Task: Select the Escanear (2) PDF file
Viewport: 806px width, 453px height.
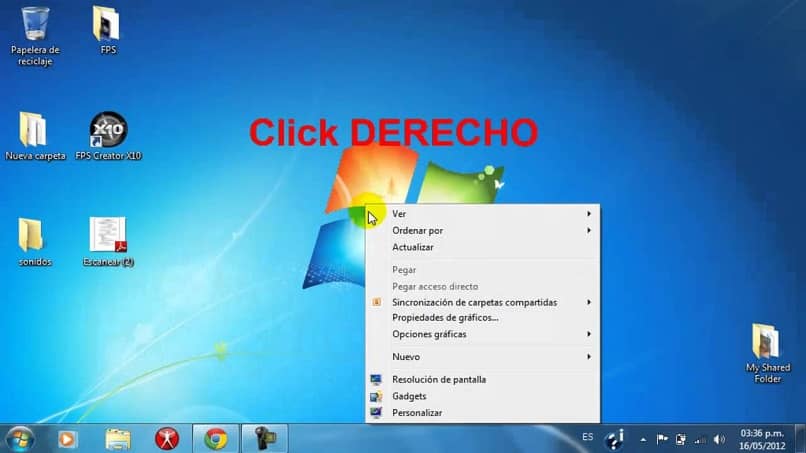Action: click(x=108, y=242)
